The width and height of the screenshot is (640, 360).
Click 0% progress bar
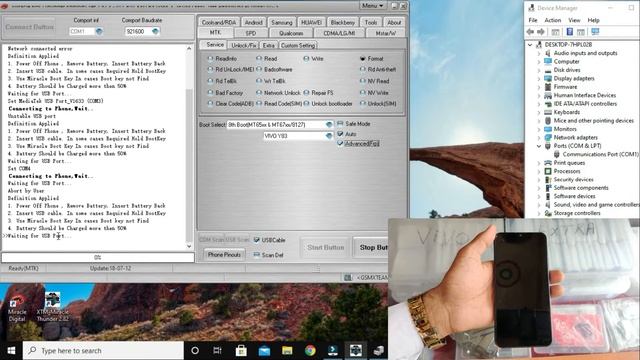point(98,258)
